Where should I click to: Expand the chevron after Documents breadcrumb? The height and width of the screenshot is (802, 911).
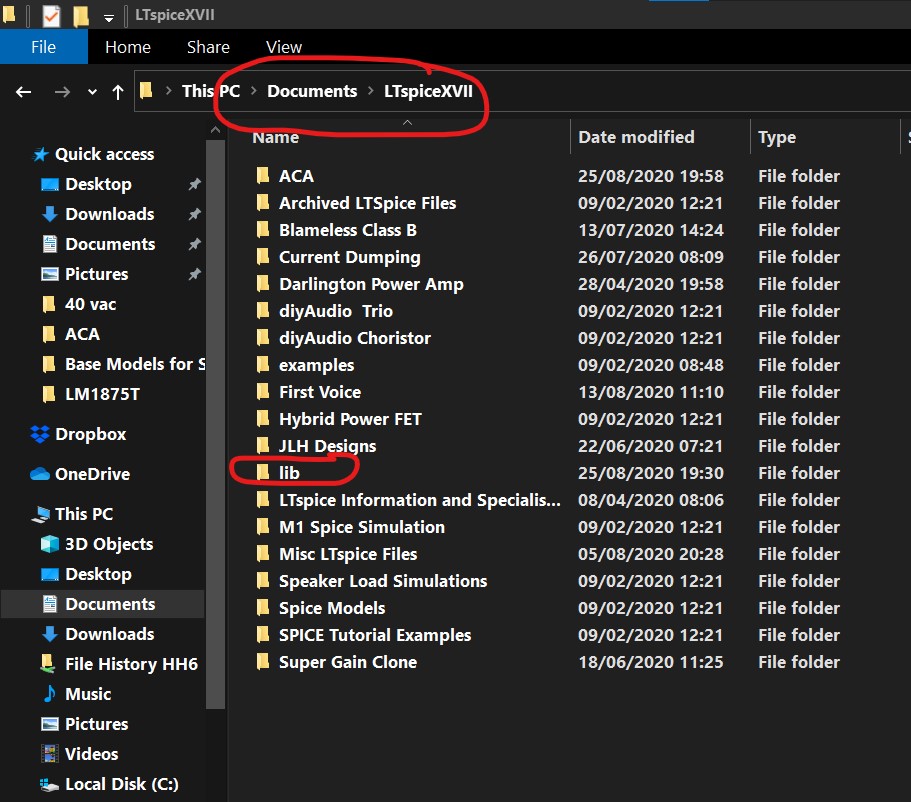point(371,91)
